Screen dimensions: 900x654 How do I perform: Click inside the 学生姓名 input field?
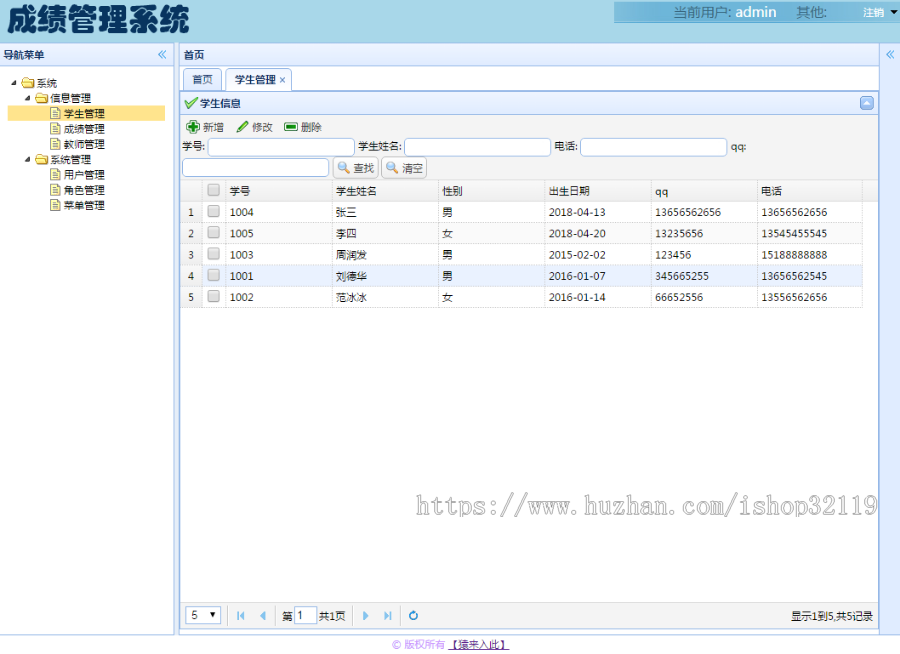[x=477, y=147]
